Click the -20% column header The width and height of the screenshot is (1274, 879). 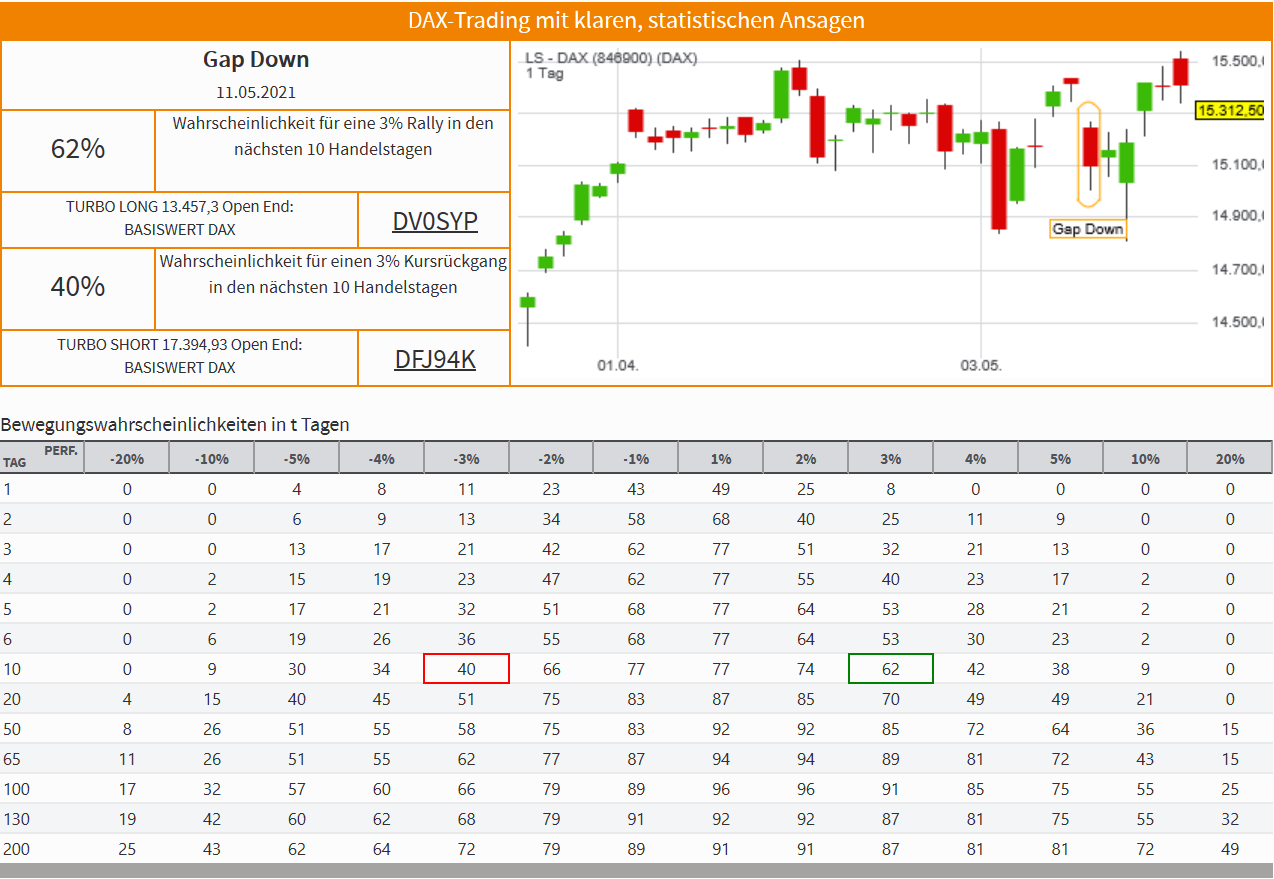(127, 458)
